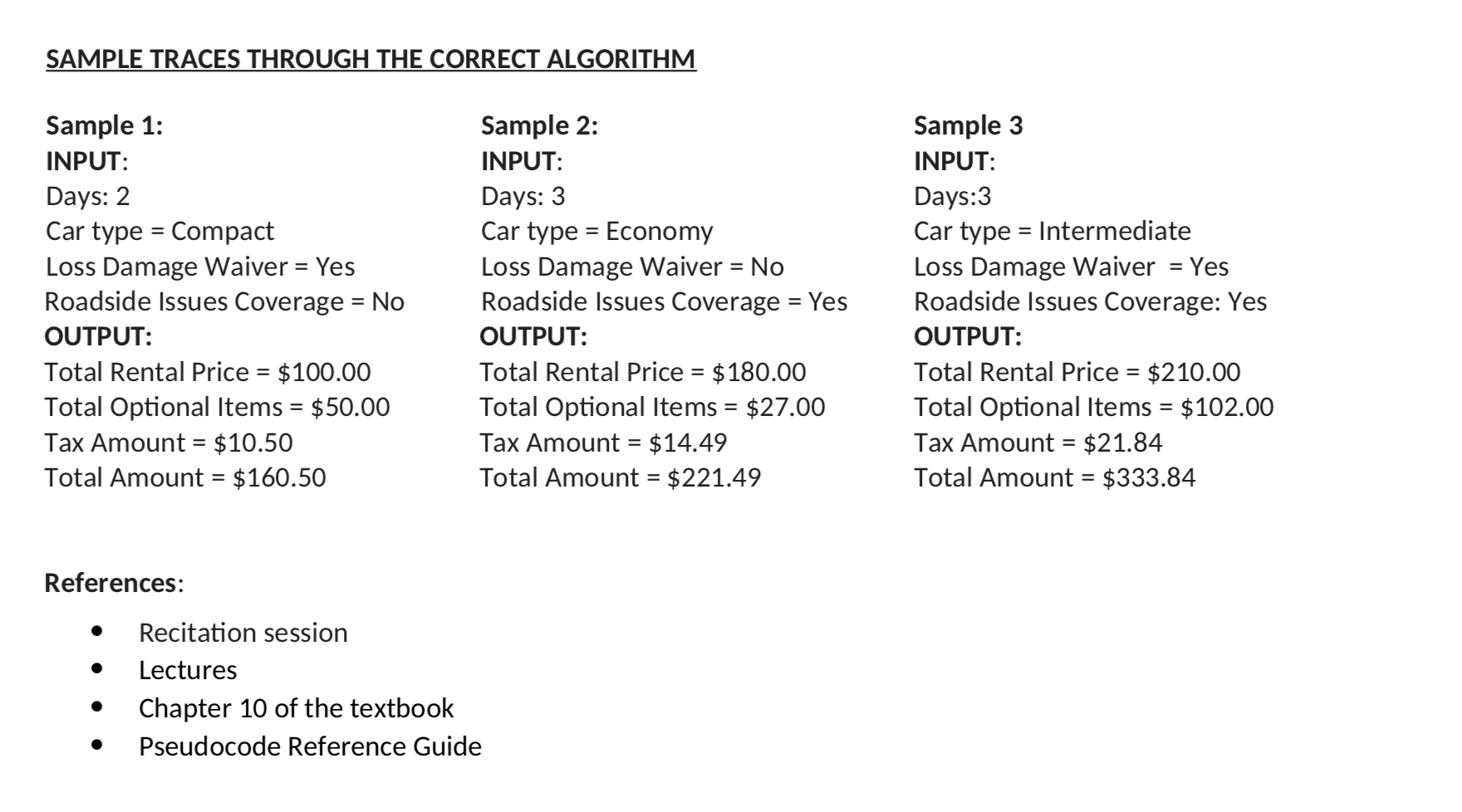Click the Car type = Intermediate line
1462x812 pixels.
1052,231
